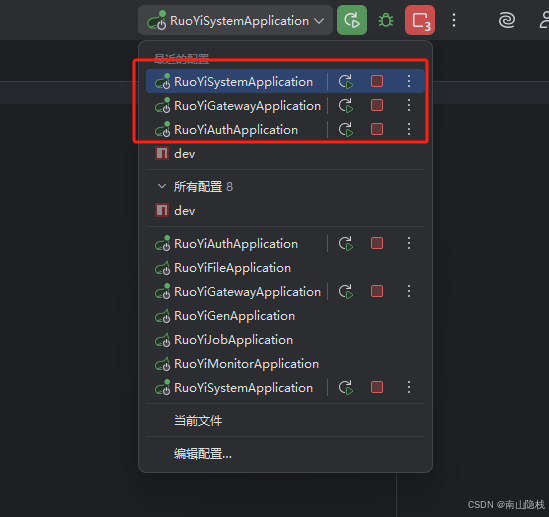549x517 pixels.
Task: Choose the 当前文件 option
Action: coord(285,420)
